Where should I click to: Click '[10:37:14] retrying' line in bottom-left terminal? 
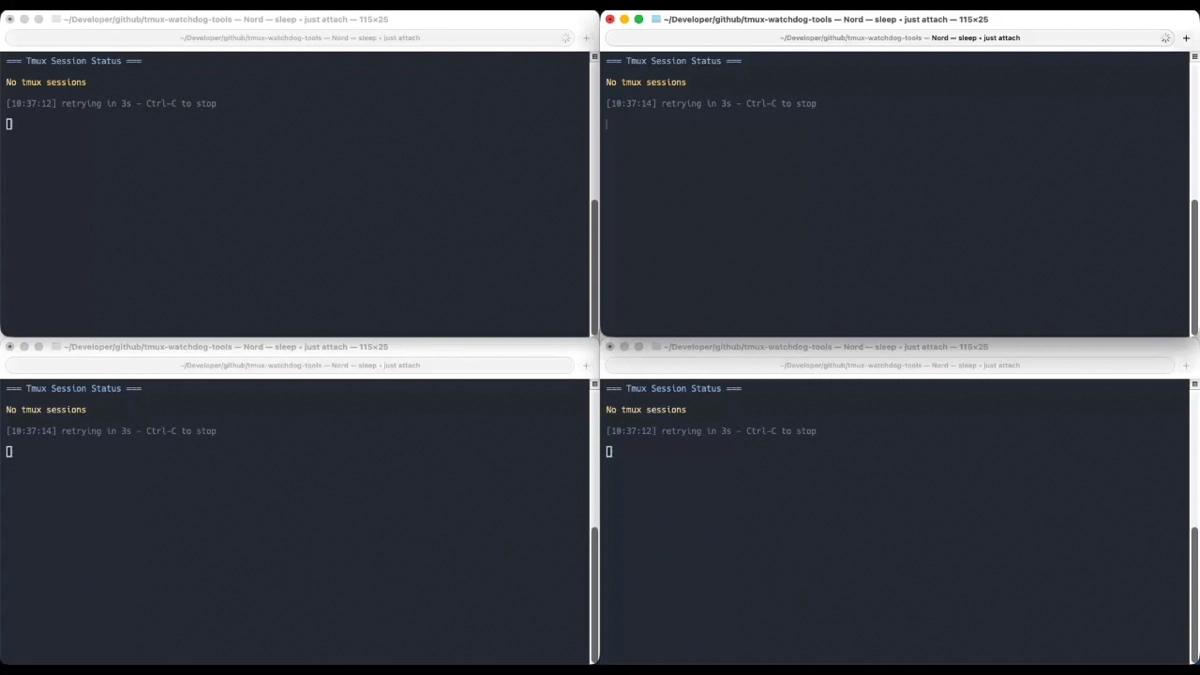pyautogui.click(x=111, y=432)
